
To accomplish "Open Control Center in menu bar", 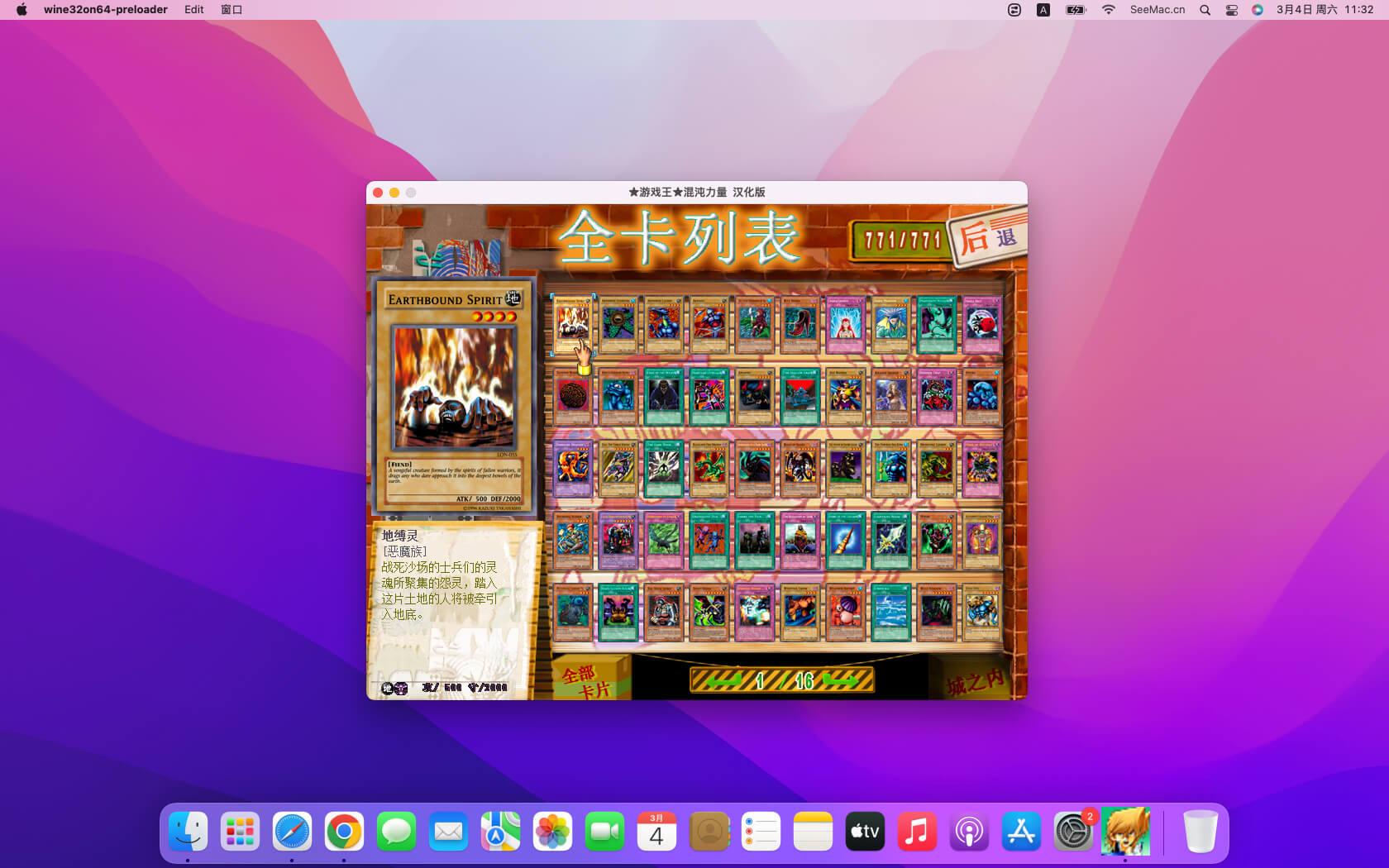I will click(1231, 9).
